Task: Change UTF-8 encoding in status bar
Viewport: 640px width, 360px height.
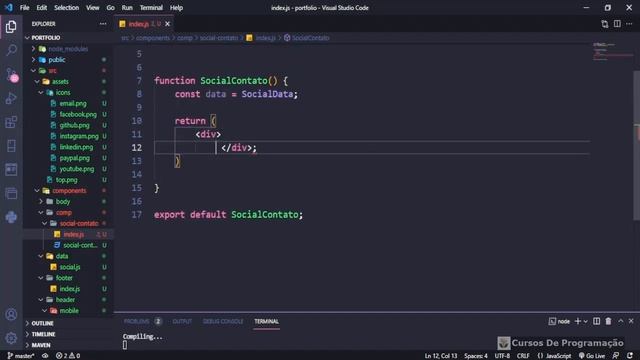Action: pos(502,356)
